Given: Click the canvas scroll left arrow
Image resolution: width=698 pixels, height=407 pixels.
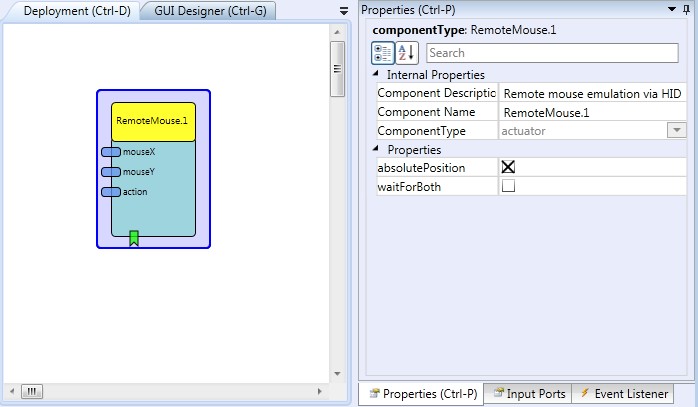Looking at the screenshot, I should pyautogui.click(x=12, y=391).
